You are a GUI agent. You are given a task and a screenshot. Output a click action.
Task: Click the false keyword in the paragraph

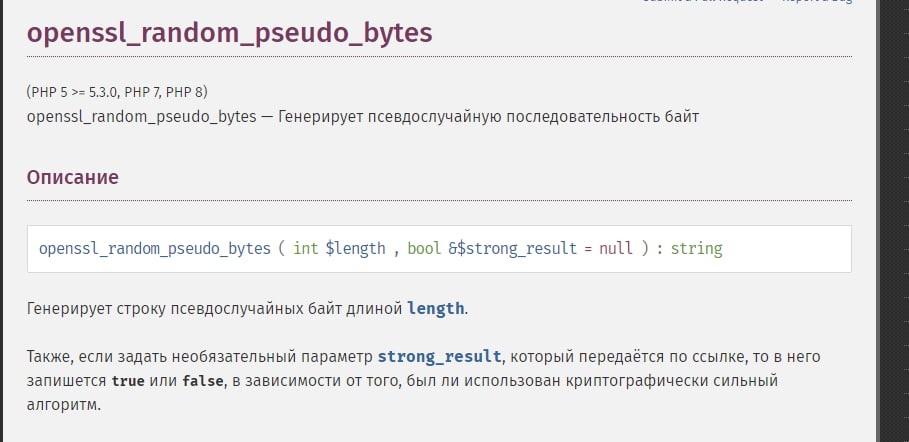click(x=201, y=381)
